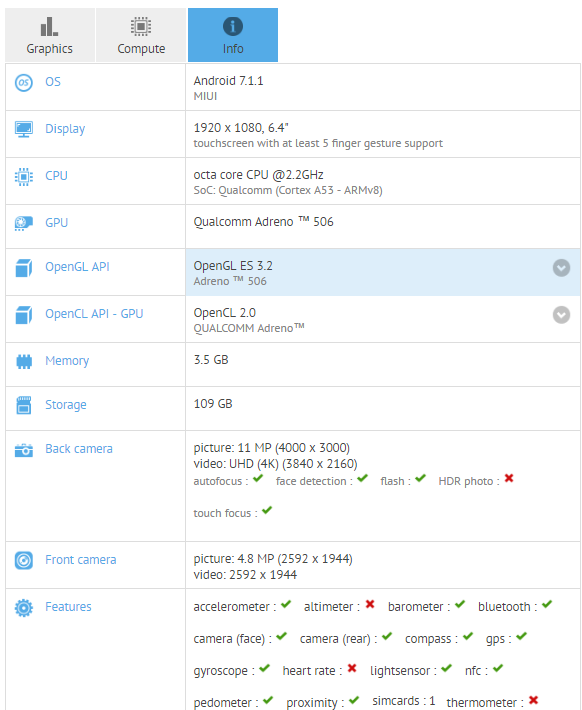582x710 pixels.
Task: Click the Back camera icon
Action: tap(24, 450)
